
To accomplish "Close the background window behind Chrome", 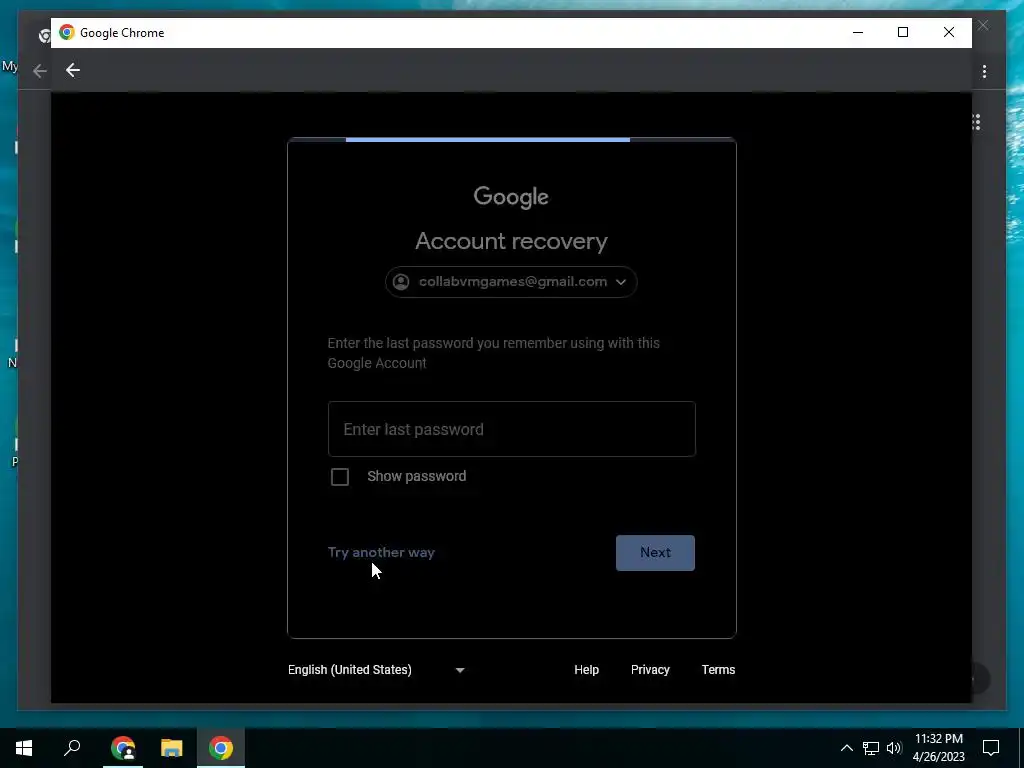I will pyautogui.click(x=984, y=25).
